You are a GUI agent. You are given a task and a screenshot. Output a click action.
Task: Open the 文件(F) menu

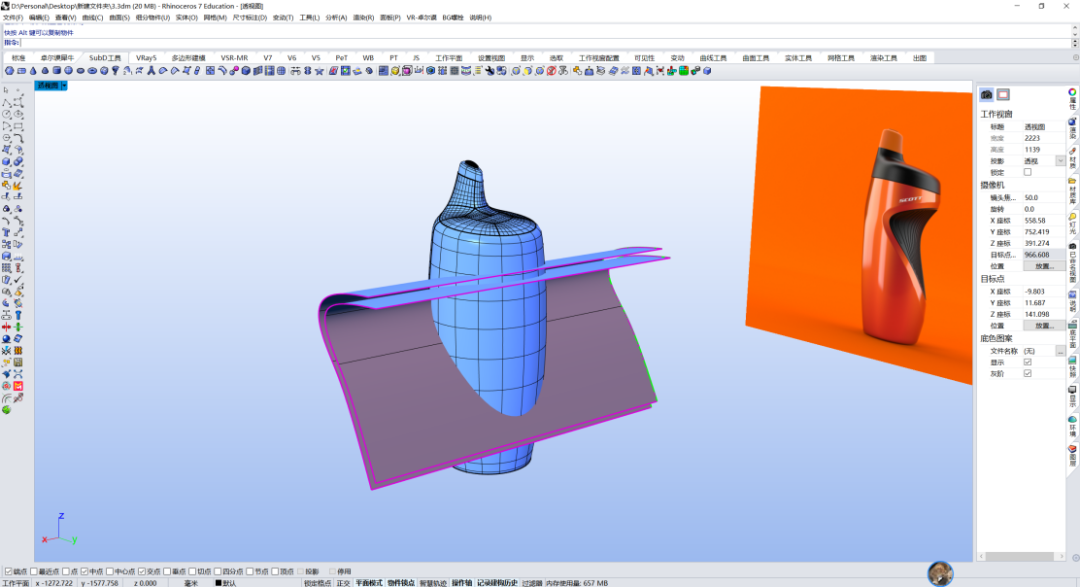click(12, 18)
